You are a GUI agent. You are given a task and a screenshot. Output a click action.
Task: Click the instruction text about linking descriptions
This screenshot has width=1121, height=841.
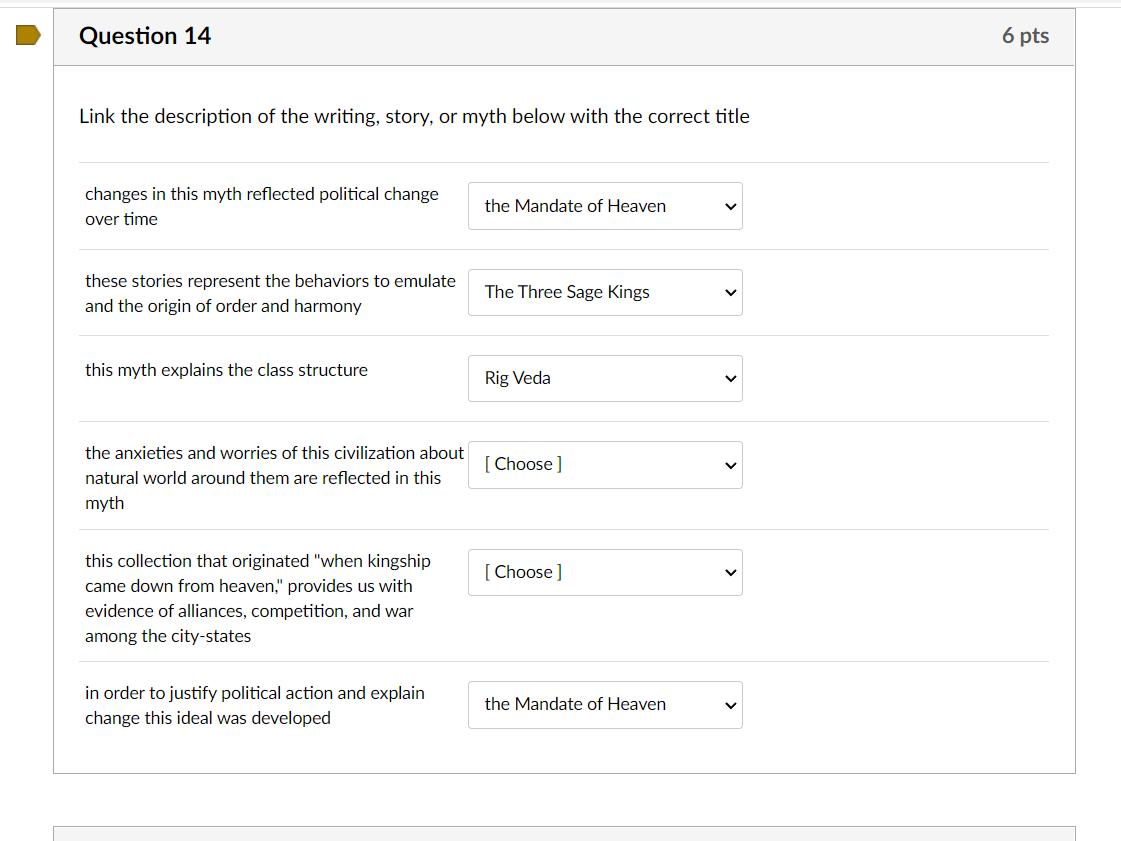pos(413,116)
